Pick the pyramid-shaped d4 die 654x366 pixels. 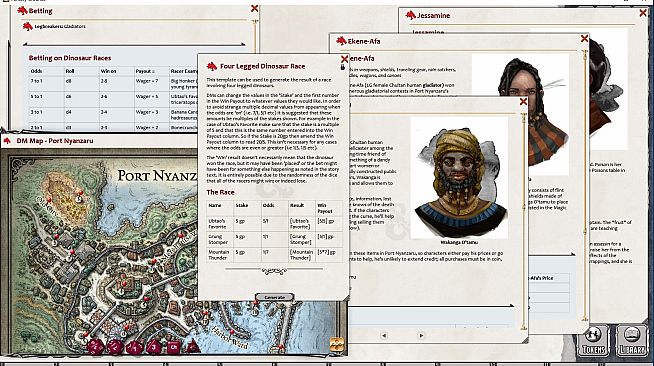[193, 346]
